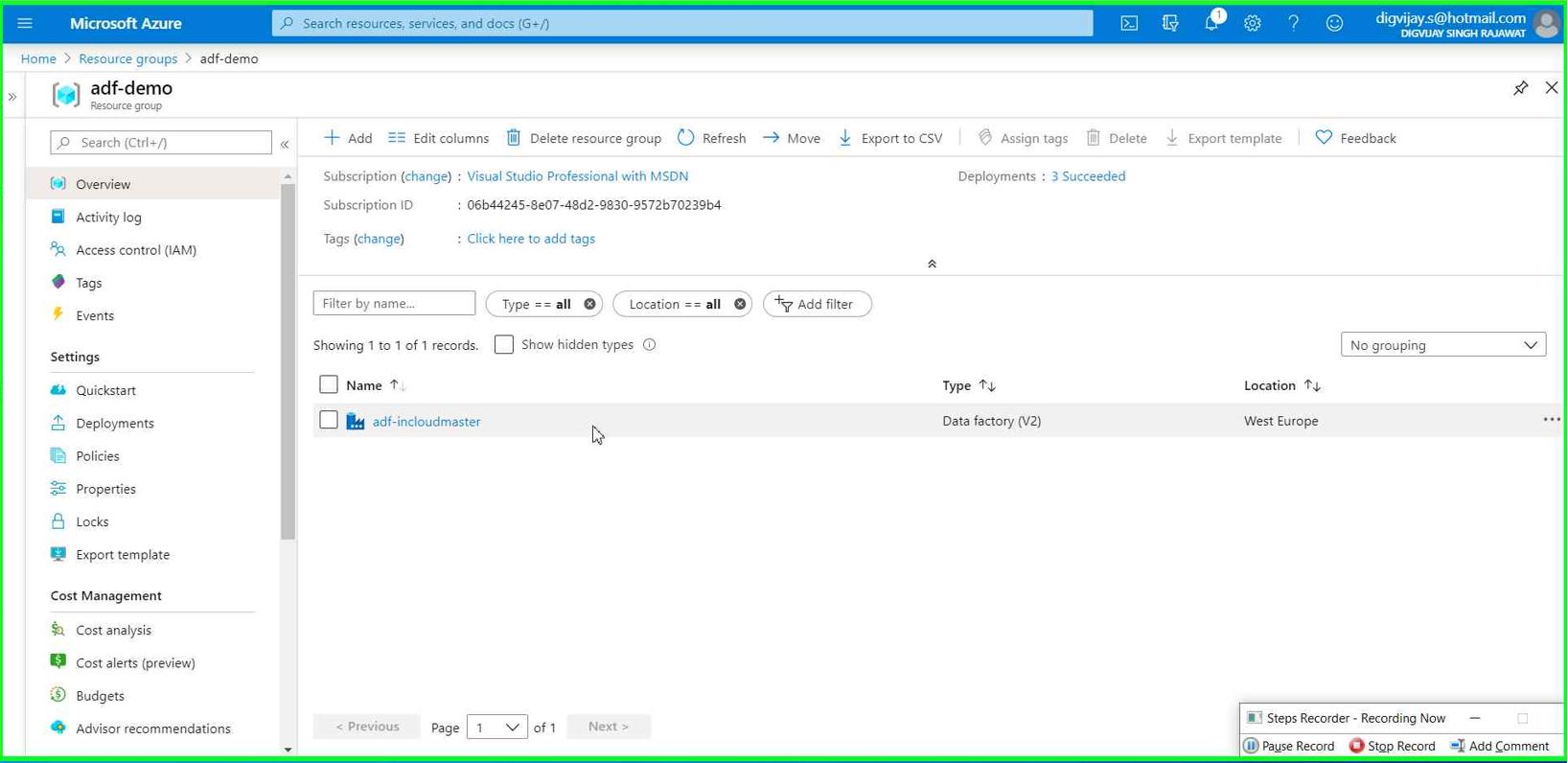The width and height of the screenshot is (1568, 763).
Task: Open portal settings gear
Action: tap(1253, 23)
